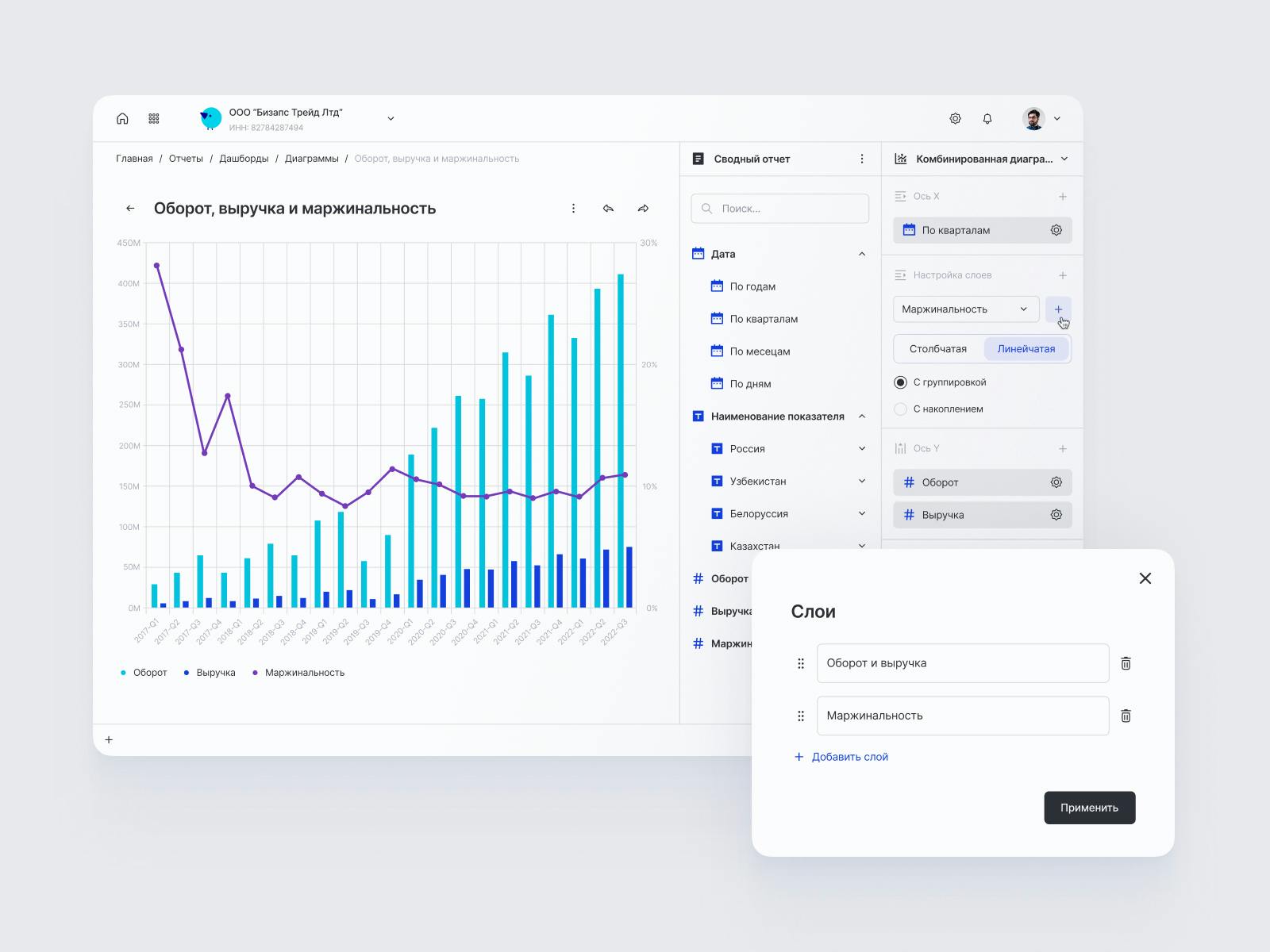1270x952 pixels.
Task: Collapse the Дата section
Action: (862, 254)
